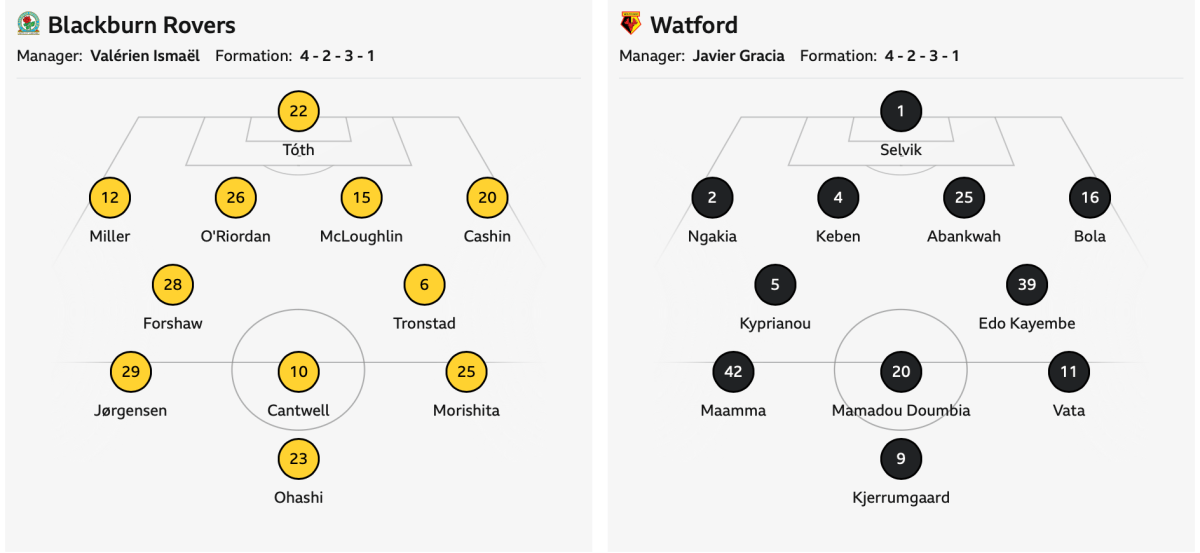Click Cantwell's number 10 shirt circle
This screenshot has width=1200, height=553.
(298, 372)
